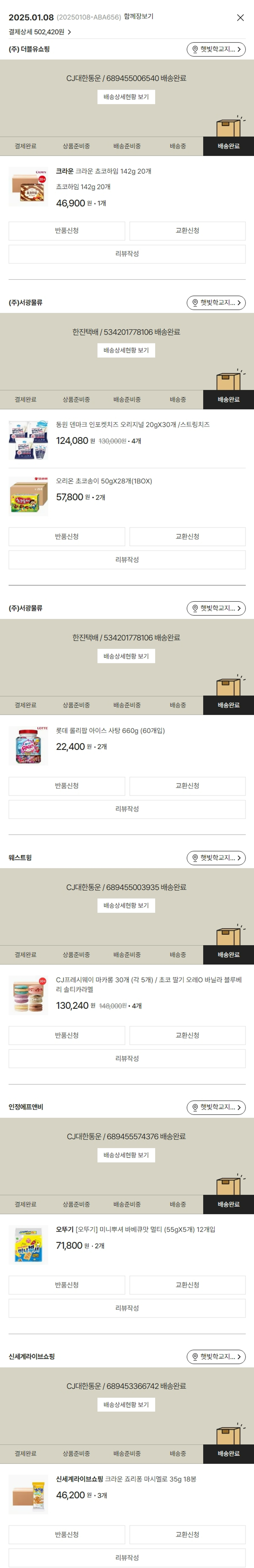Request exchange (교환신청) for 롯데 롤리팝 사탕
The image size is (254, 1568).
(187, 786)
